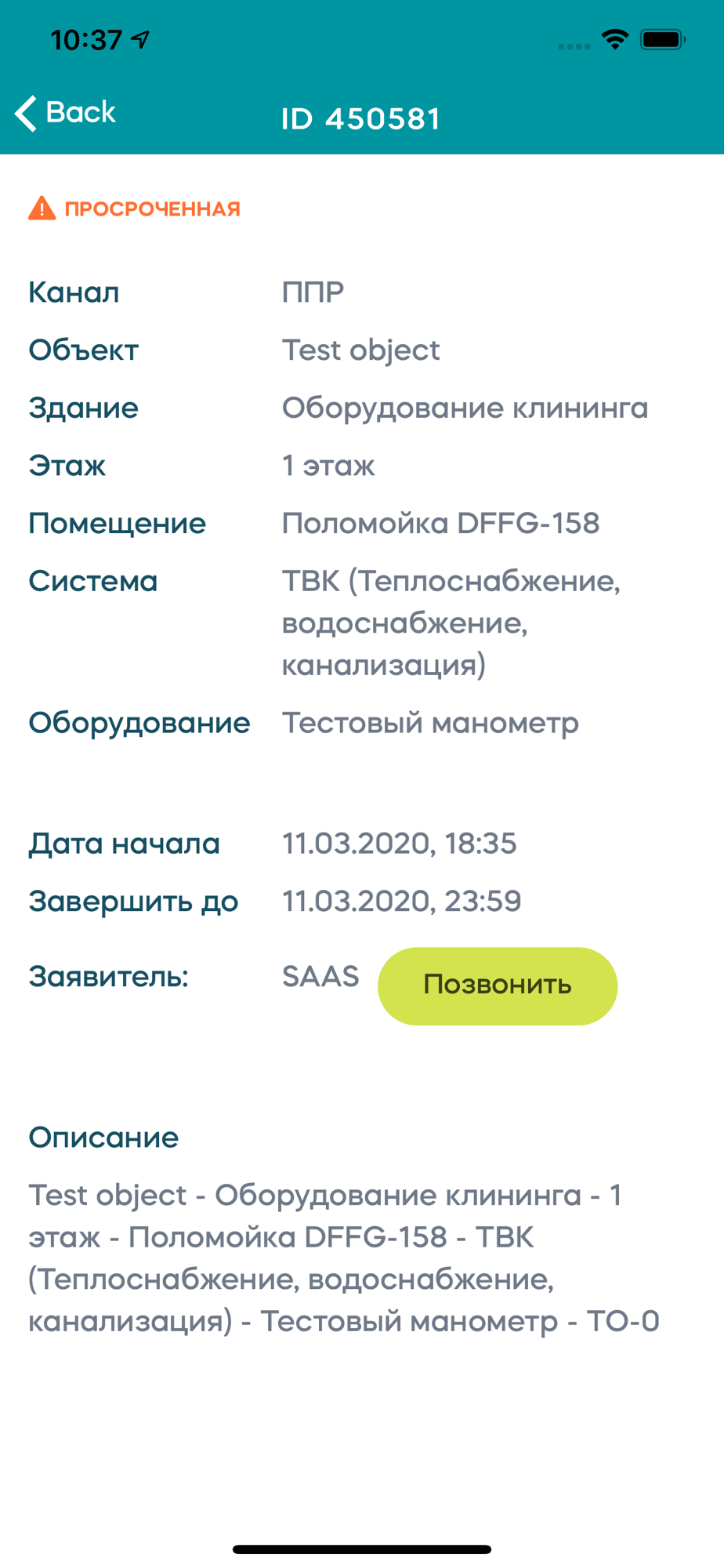Viewport: 724px width, 1568px height.
Task: Tap the Wi-Fi status icon
Action: tap(615, 39)
